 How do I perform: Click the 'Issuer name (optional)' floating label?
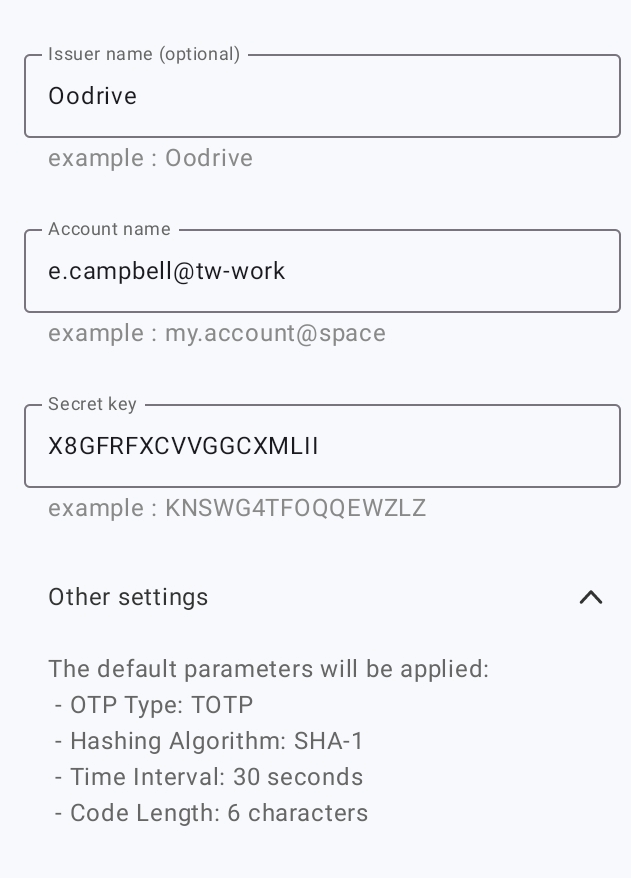(x=144, y=54)
